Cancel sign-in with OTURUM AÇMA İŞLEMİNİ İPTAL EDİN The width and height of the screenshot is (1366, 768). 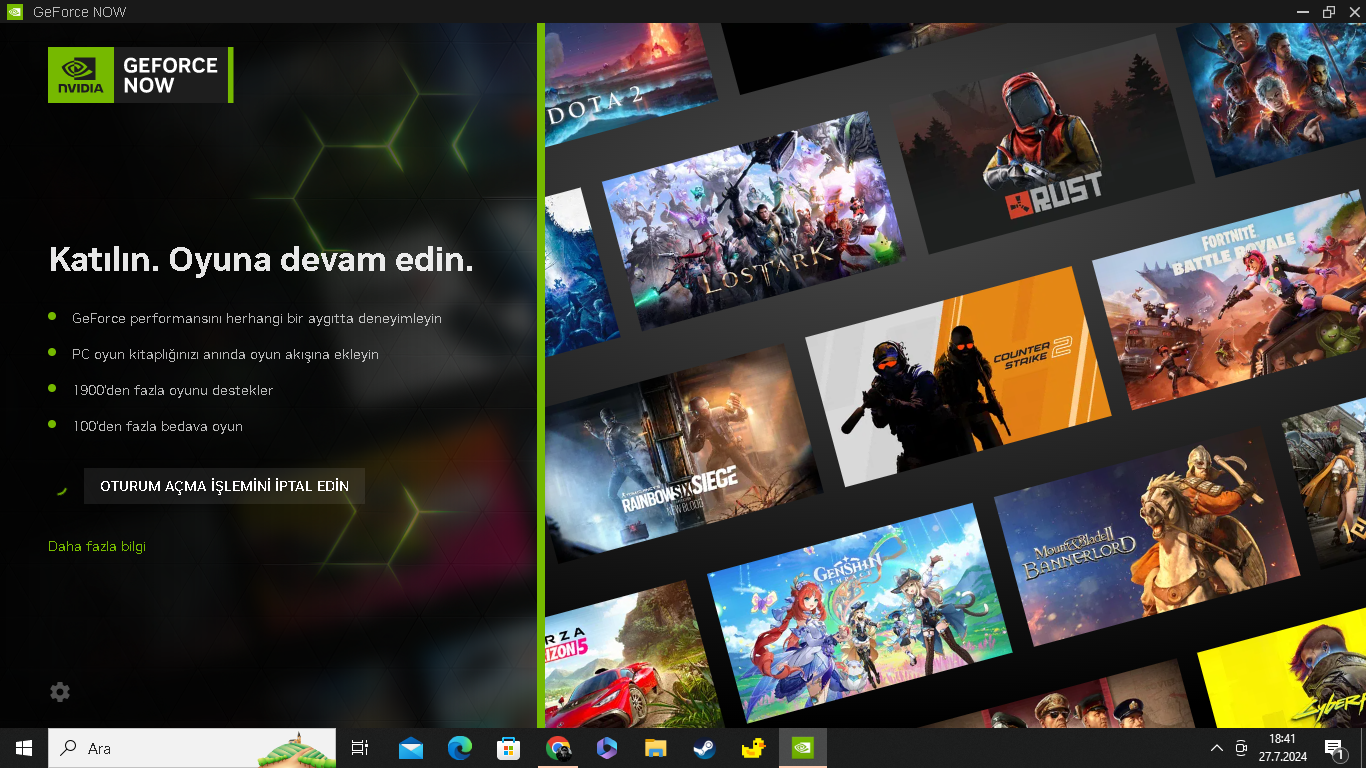224,486
